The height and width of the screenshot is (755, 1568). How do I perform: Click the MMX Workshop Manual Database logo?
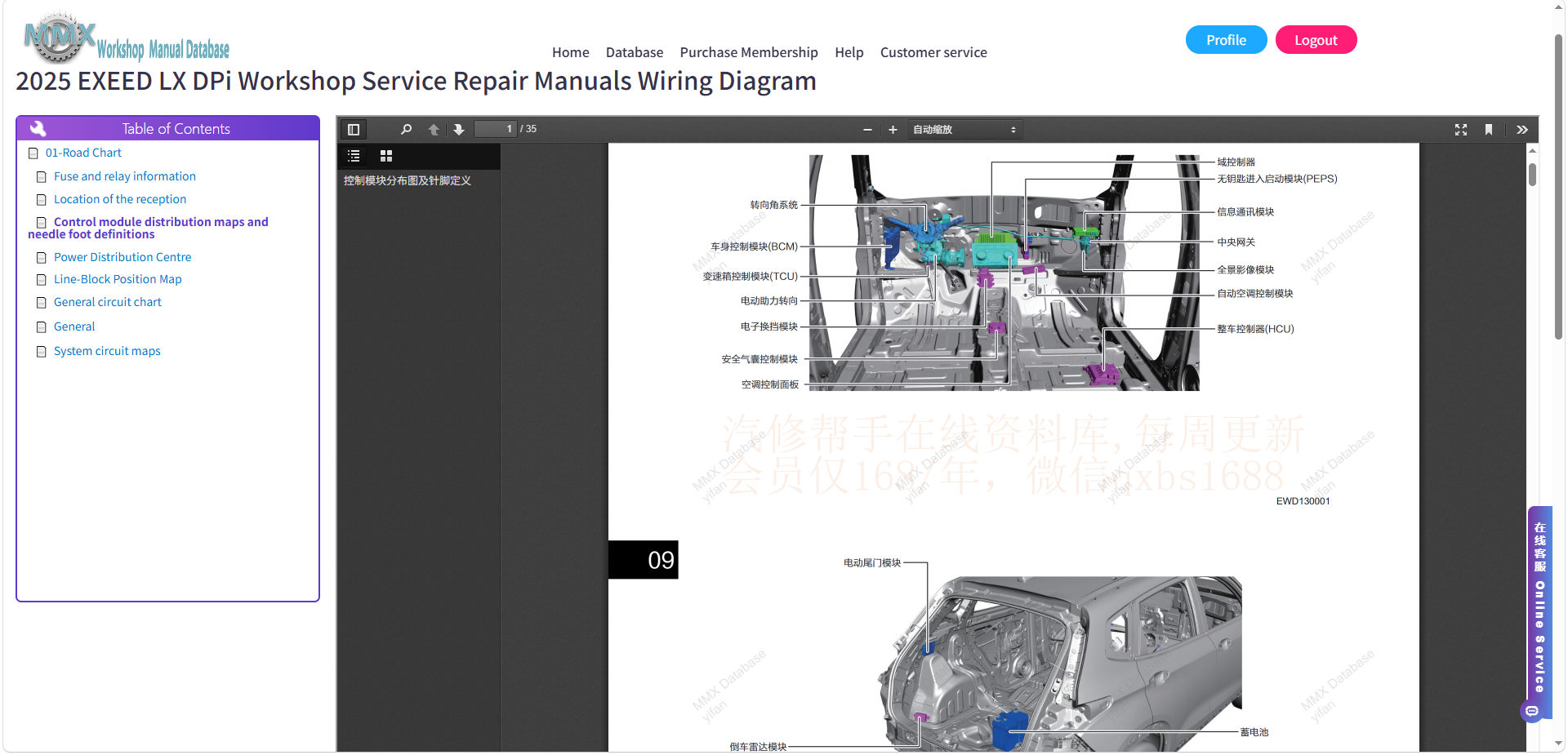tap(127, 38)
